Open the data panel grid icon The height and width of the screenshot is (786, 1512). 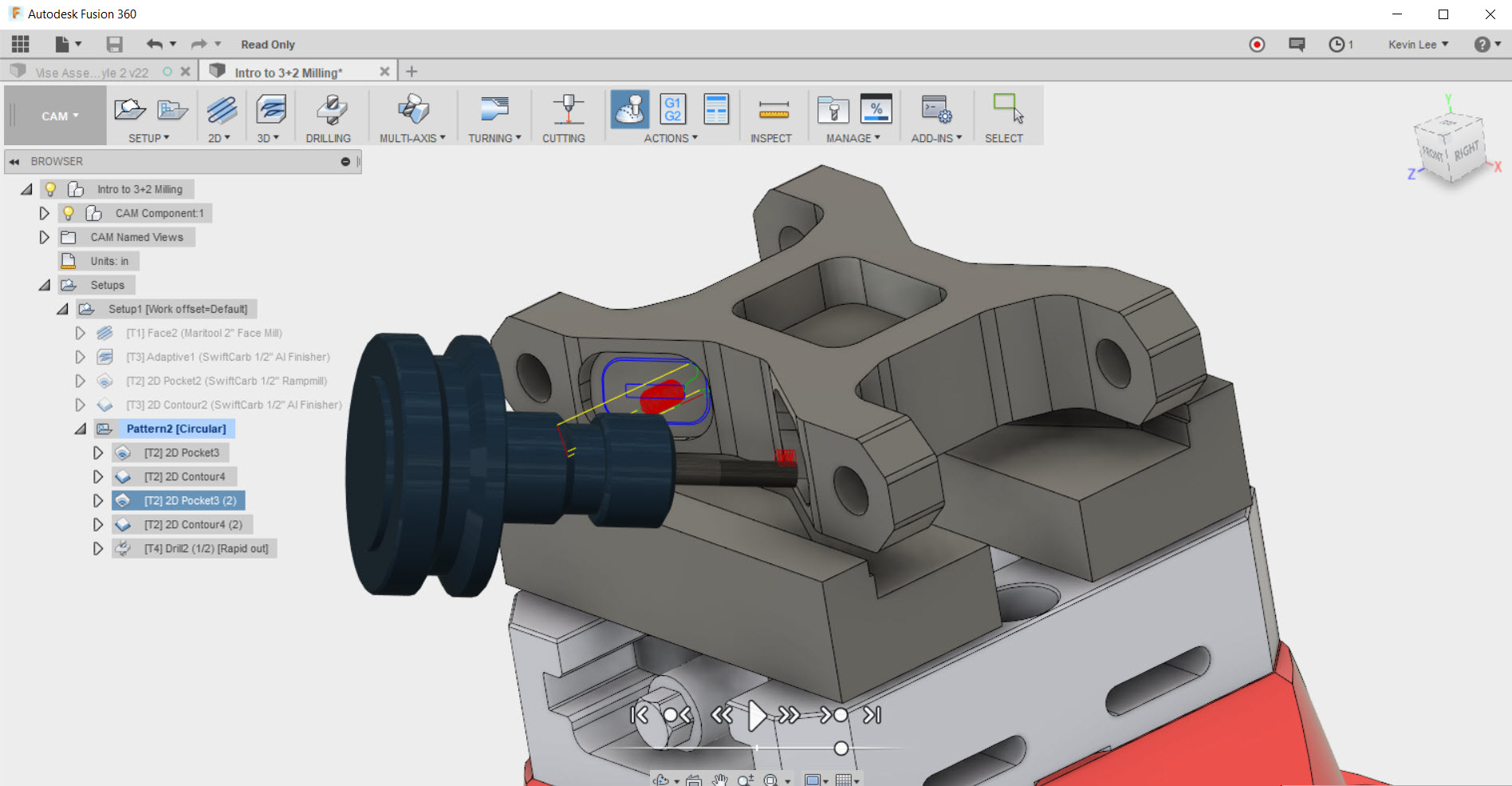click(x=20, y=44)
